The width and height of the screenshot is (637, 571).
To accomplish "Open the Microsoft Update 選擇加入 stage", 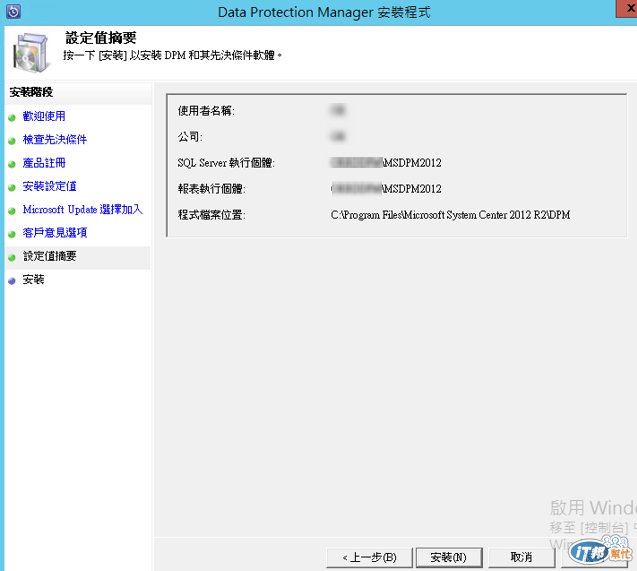I will pos(82,210).
